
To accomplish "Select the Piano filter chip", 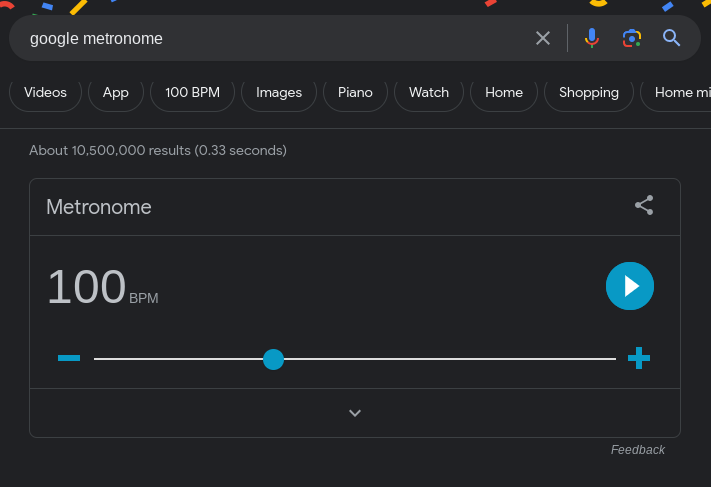I will (x=355, y=93).
